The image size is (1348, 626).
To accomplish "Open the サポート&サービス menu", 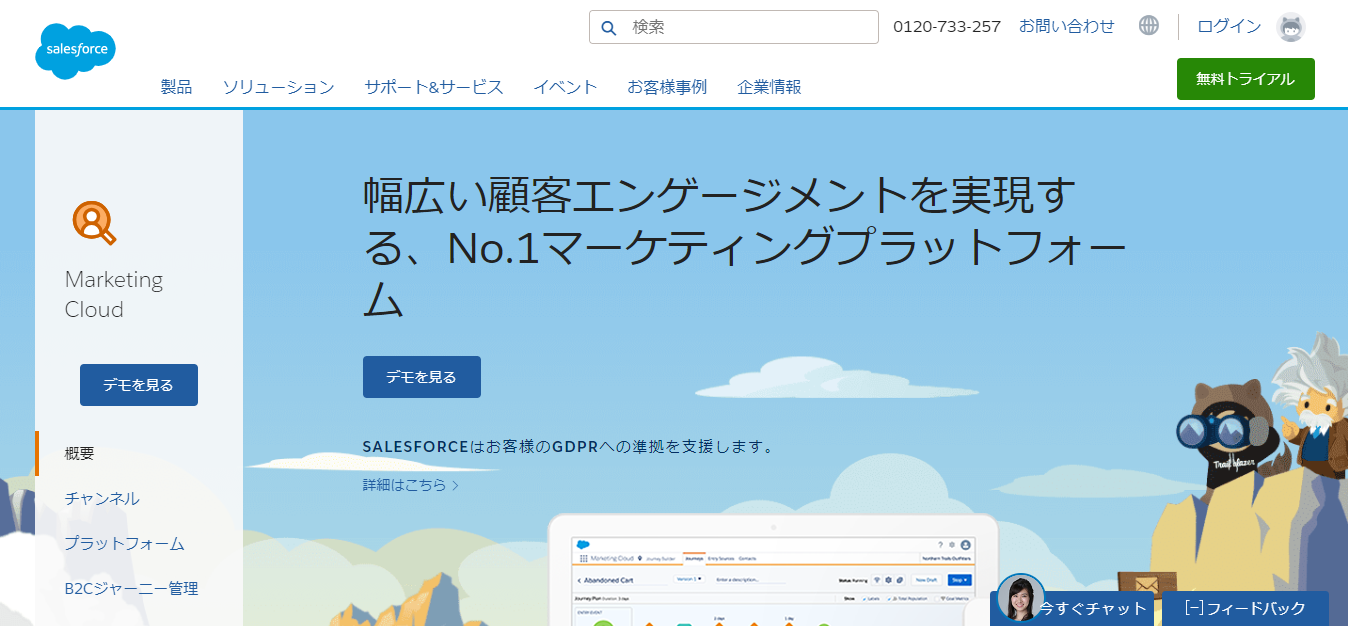I will (x=434, y=87).
